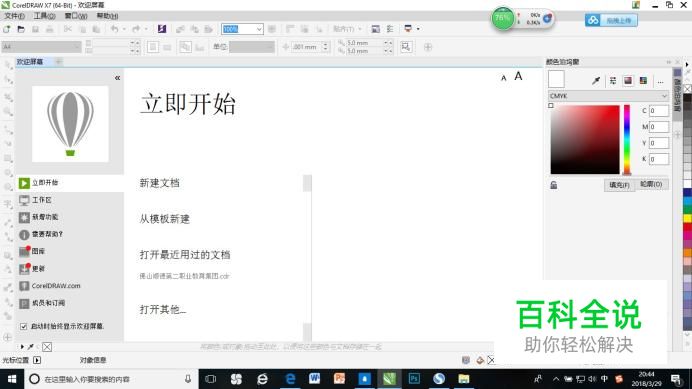Increase welcome screen text size with large A
The width and height of the screenshot is (692, 389).
point(518,76)
